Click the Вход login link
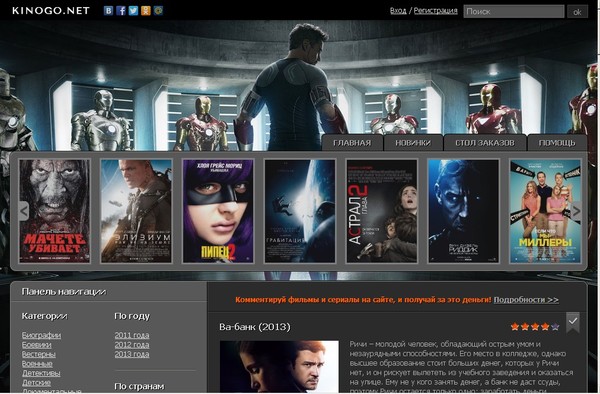Viewport: 600px width, 394px height. 398,11
